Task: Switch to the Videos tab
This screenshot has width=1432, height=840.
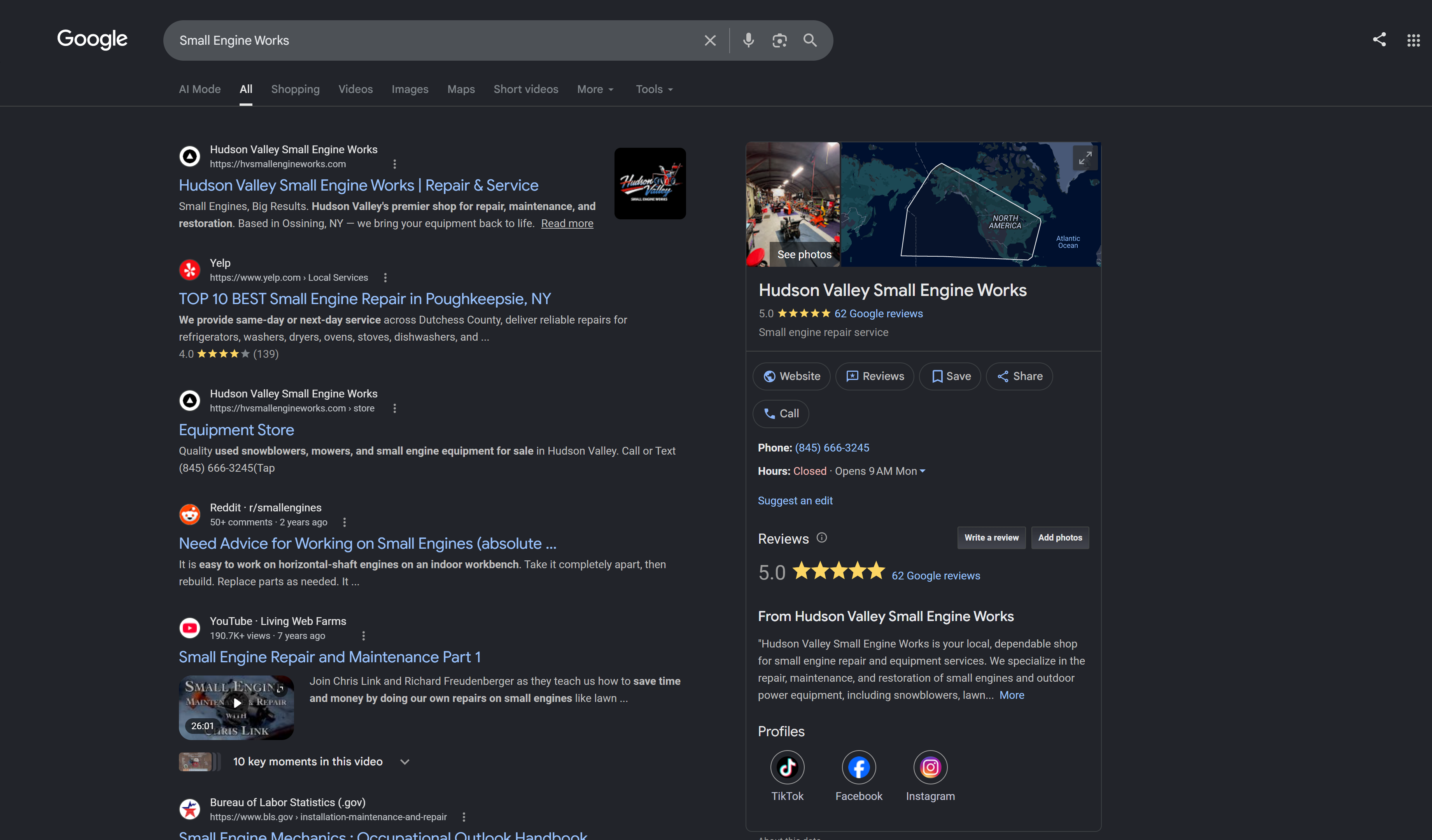Action: point(356,90)
